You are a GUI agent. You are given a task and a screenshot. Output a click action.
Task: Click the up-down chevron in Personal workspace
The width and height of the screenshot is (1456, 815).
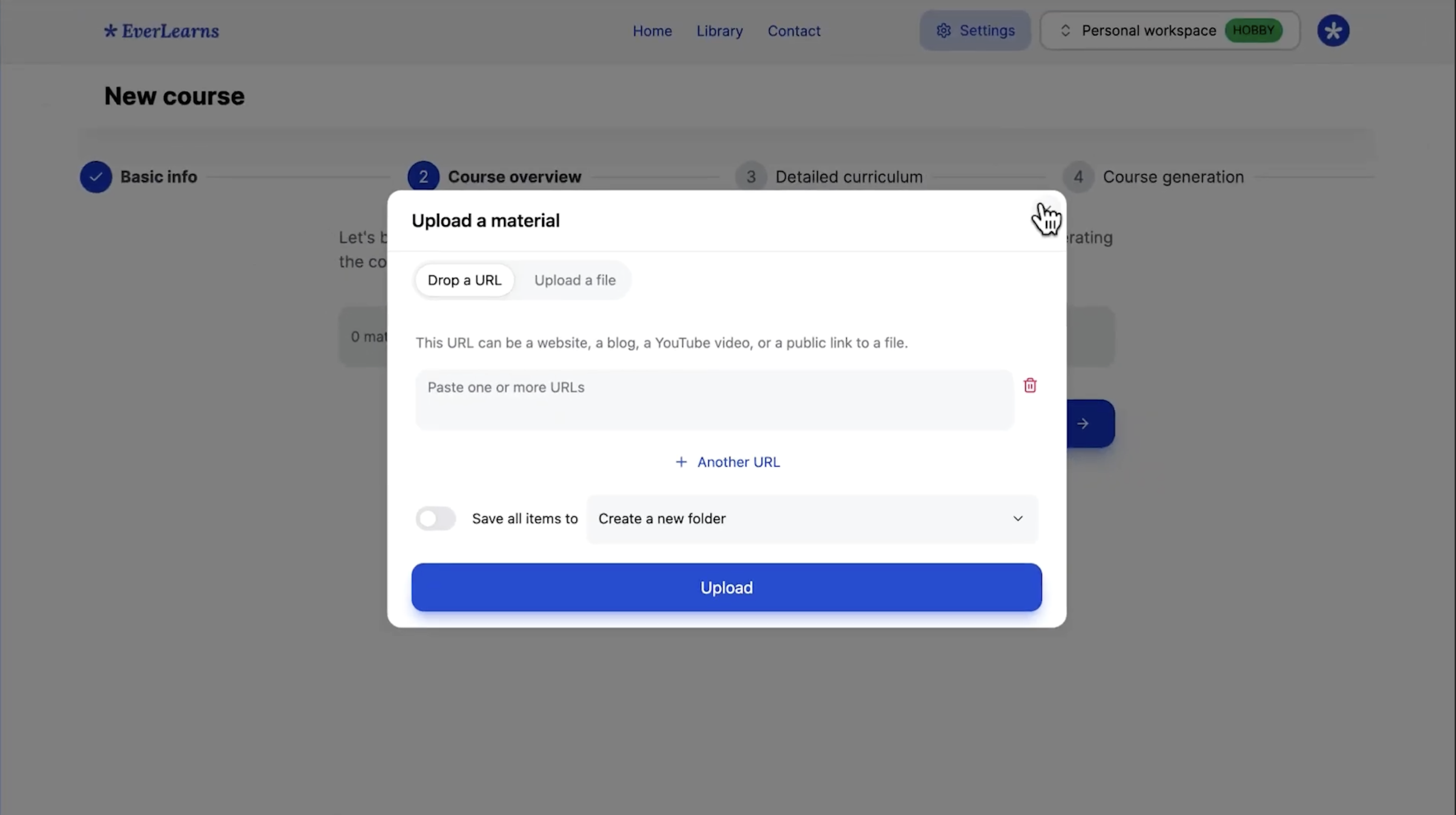tap(1066, 31)
